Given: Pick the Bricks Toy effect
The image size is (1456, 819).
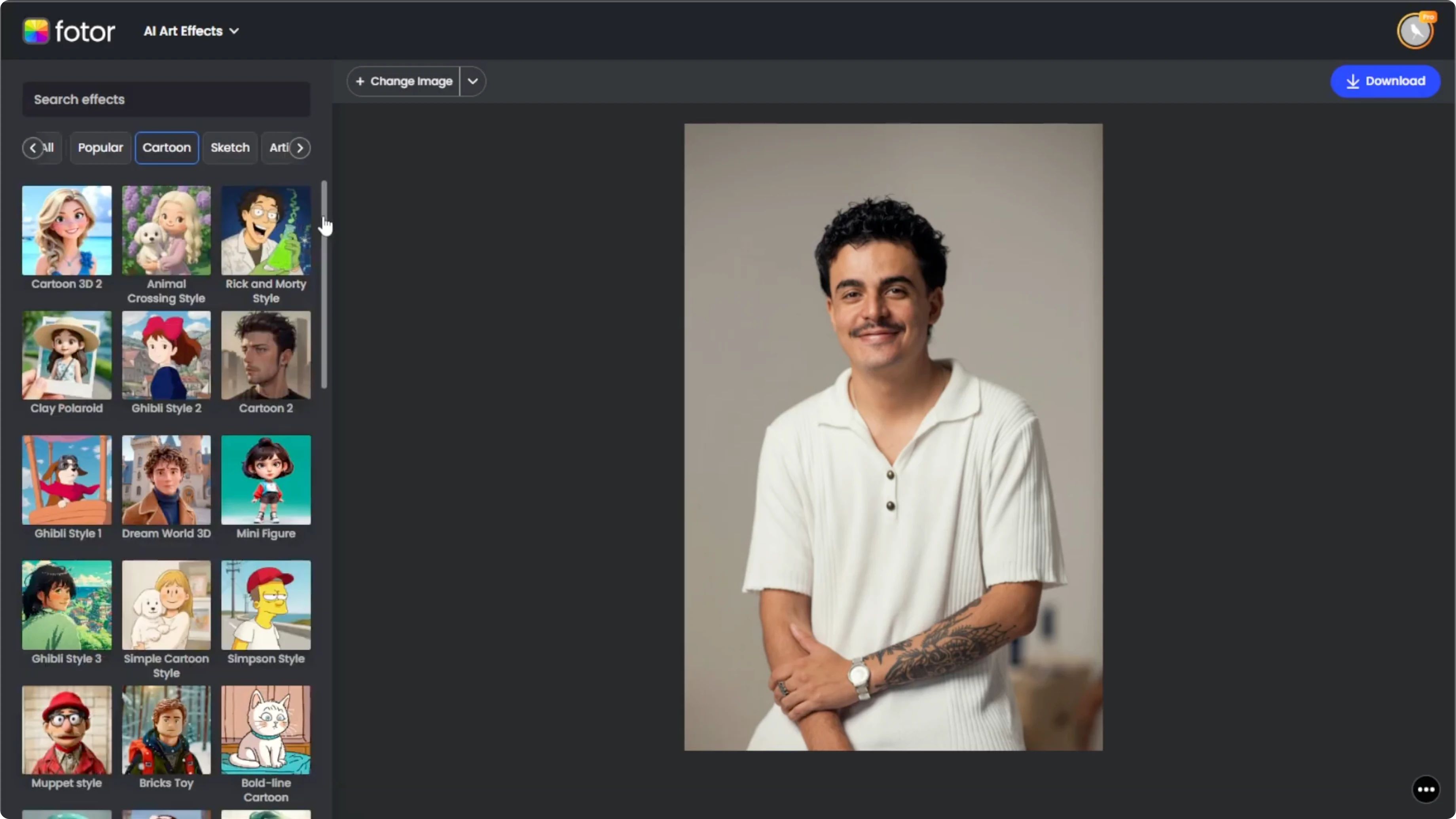Looking at the screenshot, I should pyautogui.click(x=166, y=730).
